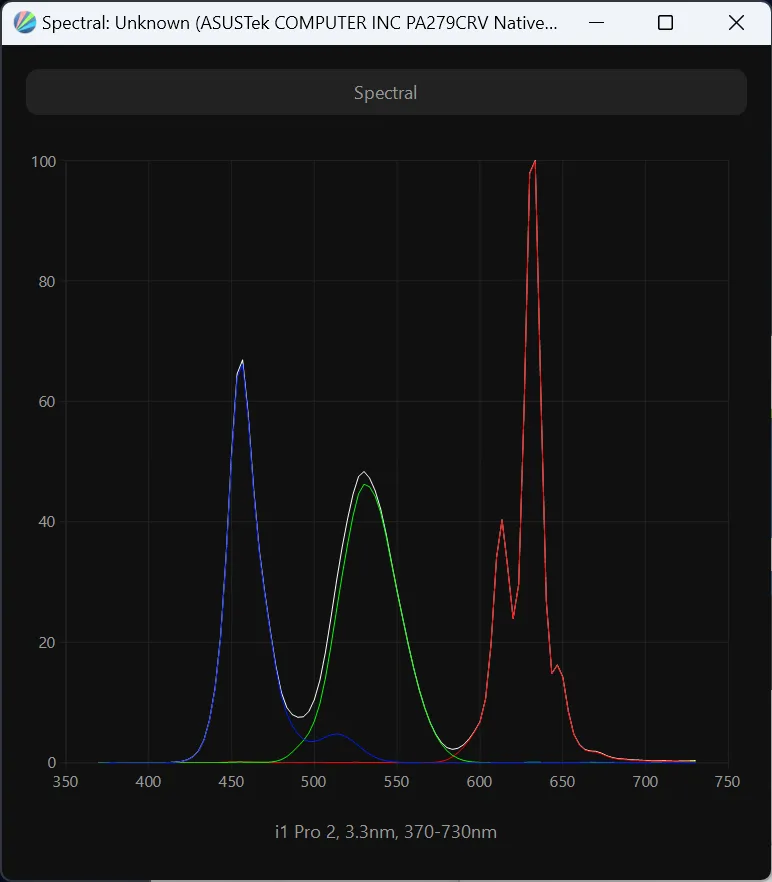Click the valley between the two red peaks
The height and width of the screenshot is (882, 772).
click(x=513, y=617)
